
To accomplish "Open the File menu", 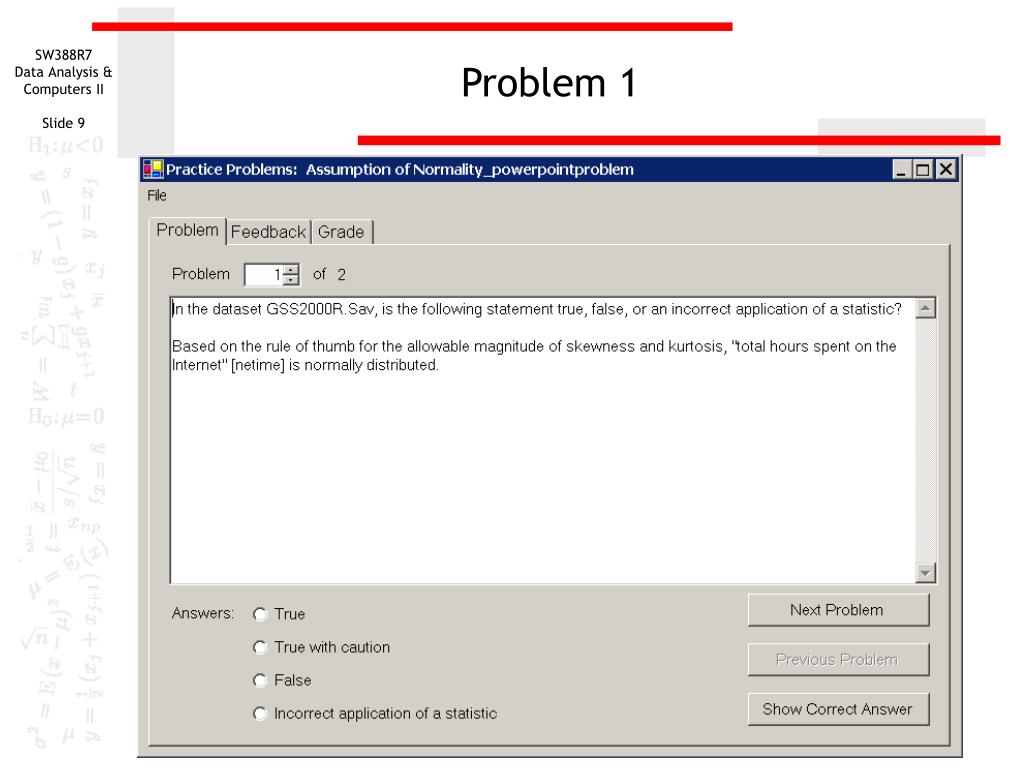I will [157, 195].
